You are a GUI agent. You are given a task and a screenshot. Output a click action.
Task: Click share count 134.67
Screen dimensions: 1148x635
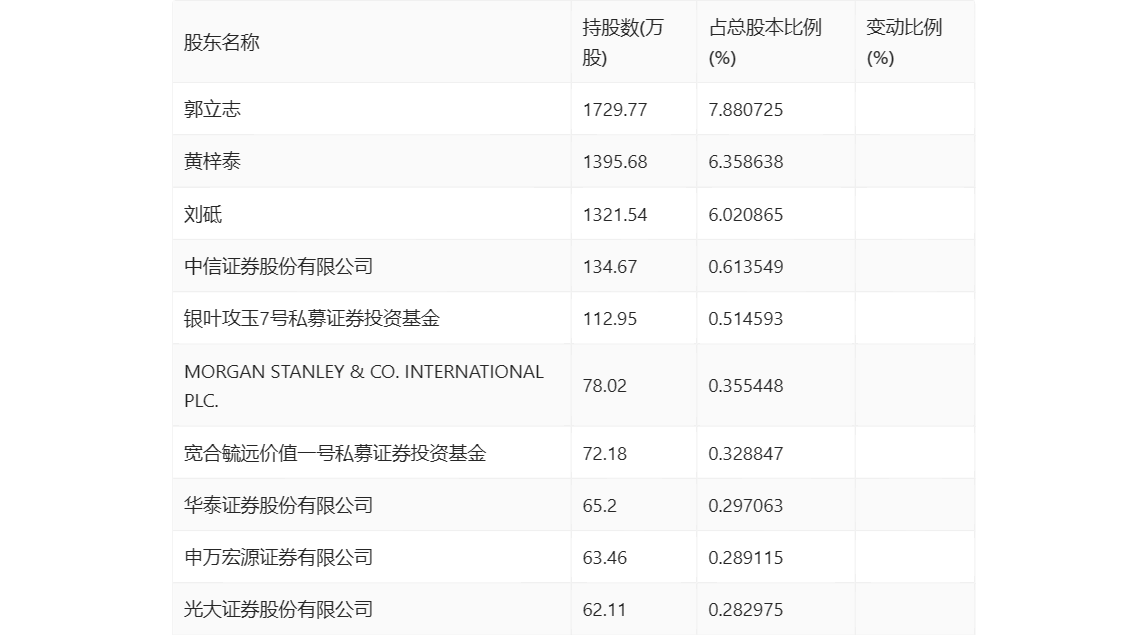click(610, 267)
